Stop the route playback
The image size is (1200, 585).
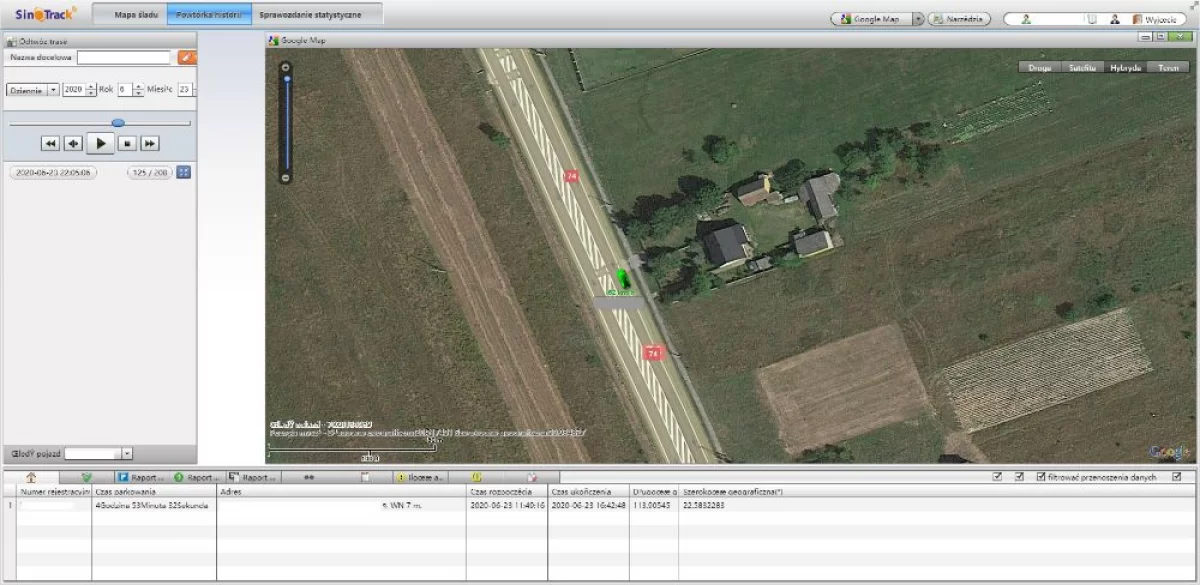127,144
